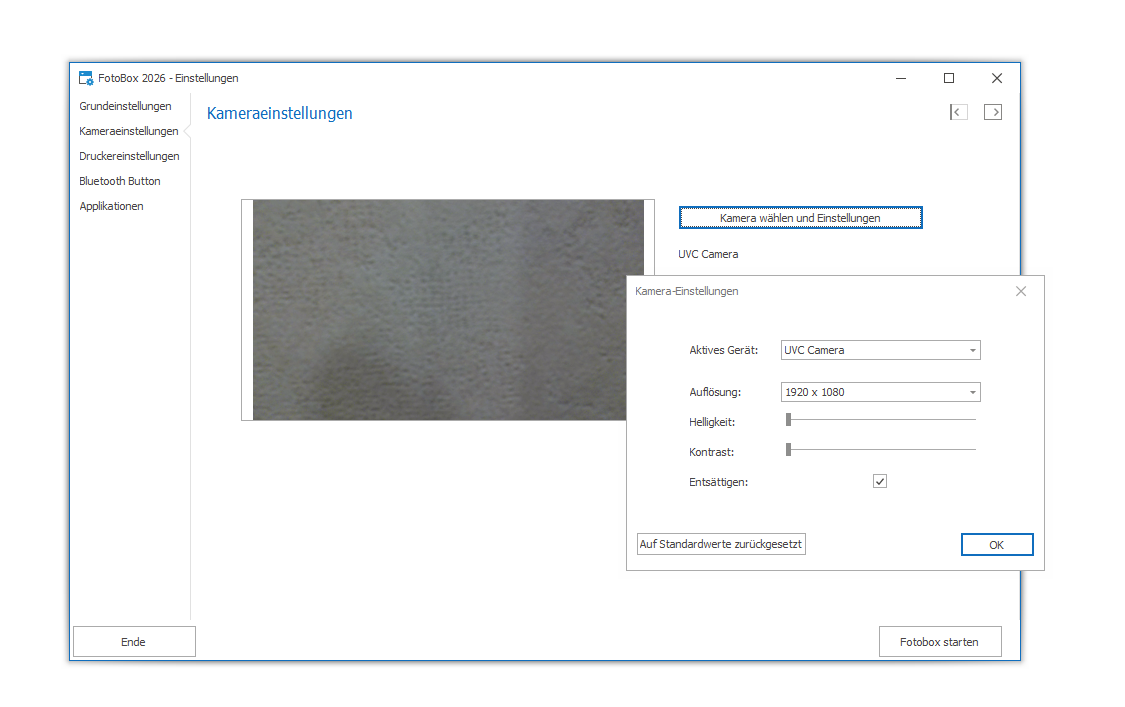Select Kameraeinstellungen in the sidebar
The width and height of the screenshot is (1125, 707).
128,131
